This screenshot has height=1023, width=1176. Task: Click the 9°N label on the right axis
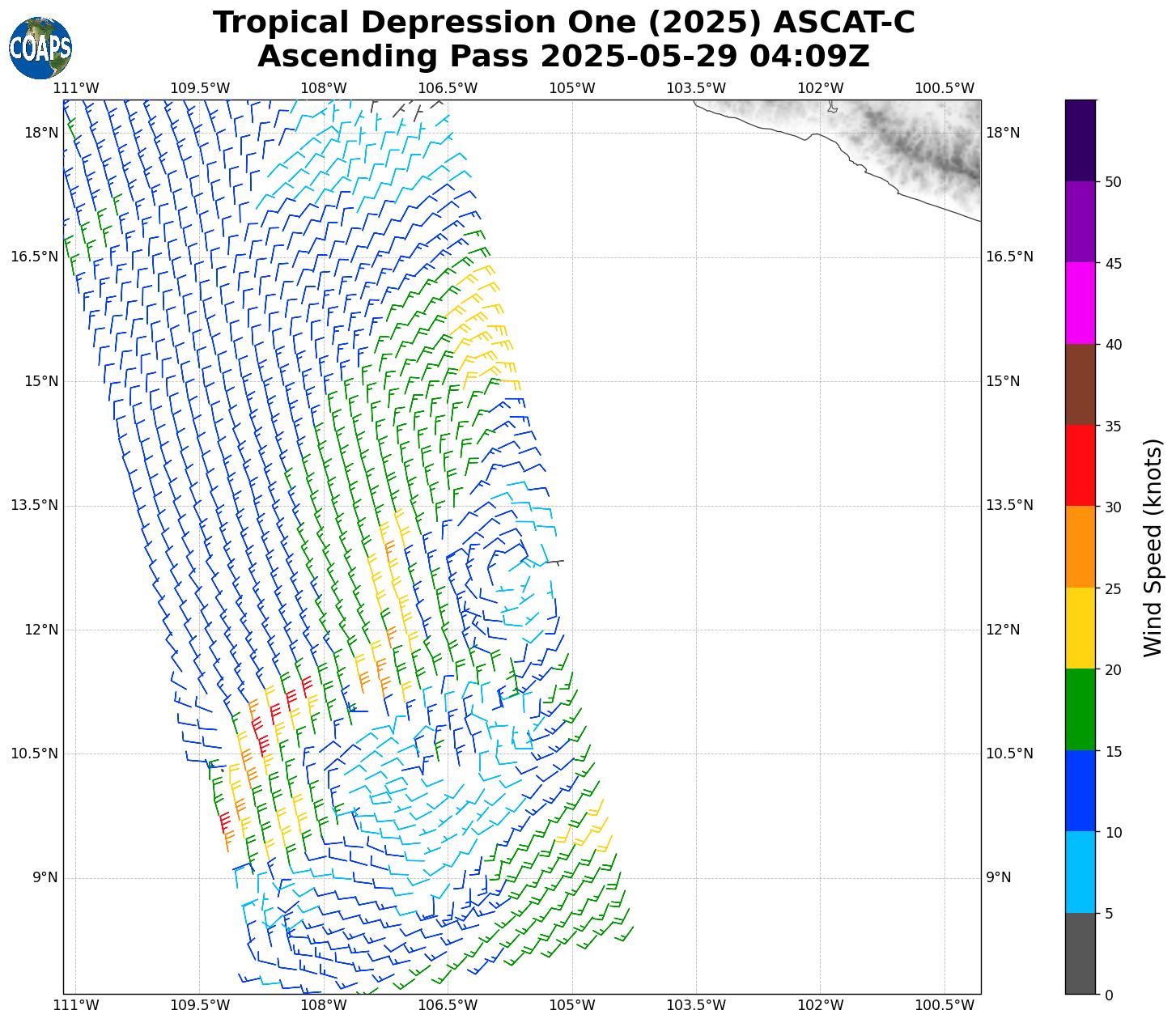(998, 877)
